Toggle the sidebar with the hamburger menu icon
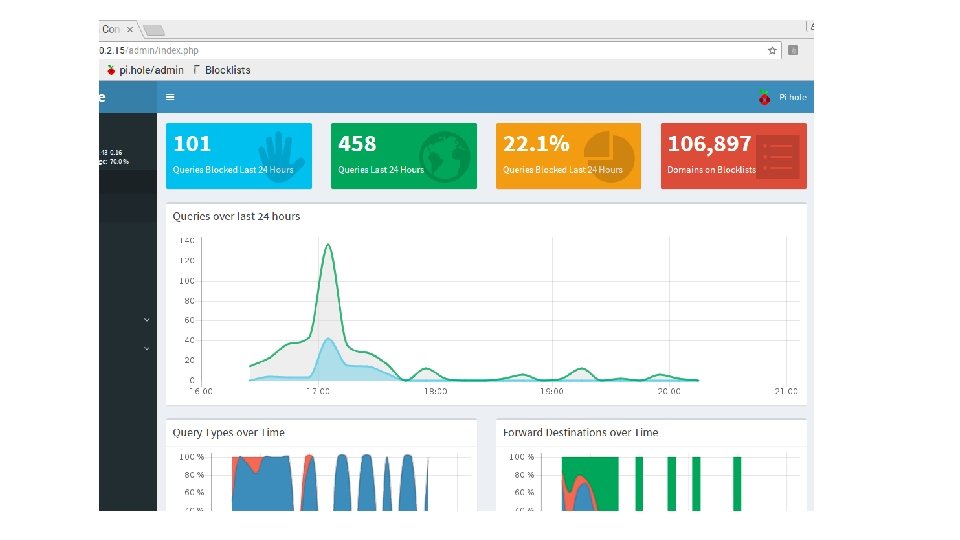The width and height of the screenshot is (960, 540). pos(170,97)
